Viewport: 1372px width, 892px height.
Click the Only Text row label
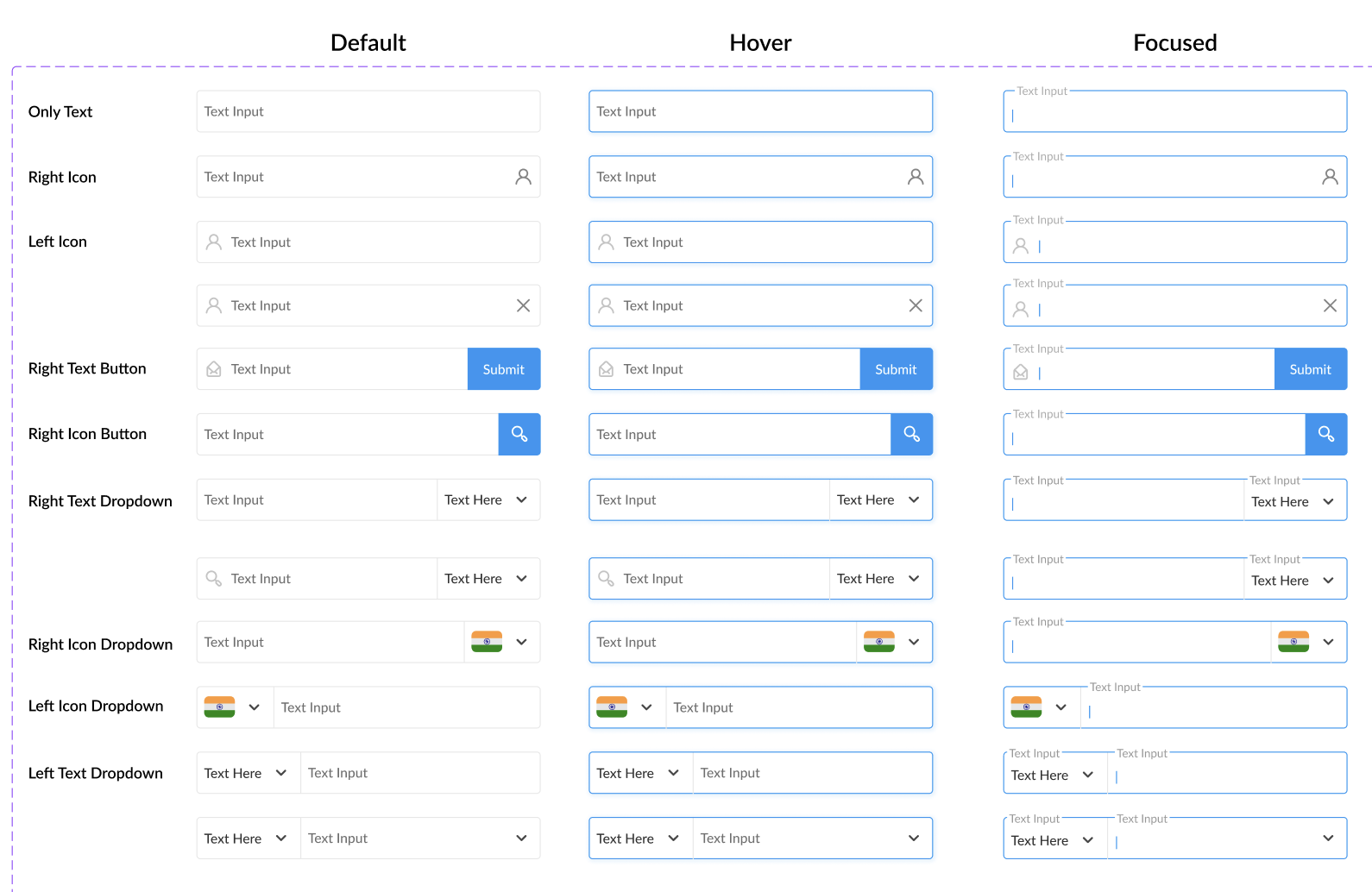pos(60,112)
